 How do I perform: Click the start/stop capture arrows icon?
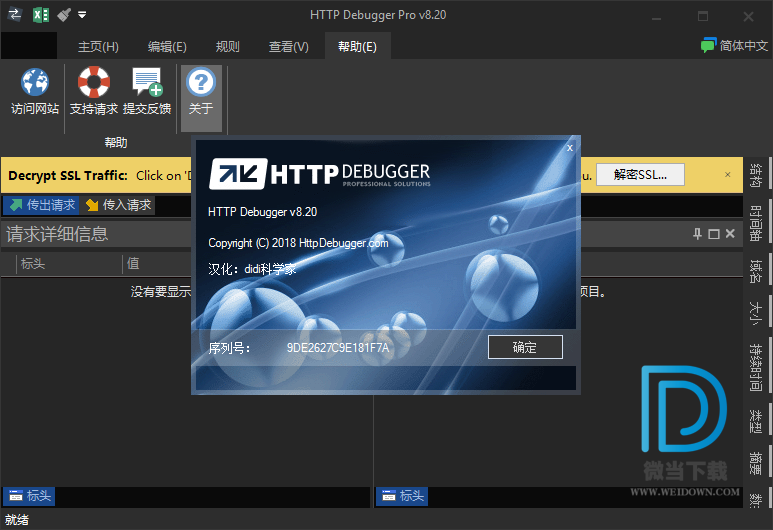(x=15, y=14)
